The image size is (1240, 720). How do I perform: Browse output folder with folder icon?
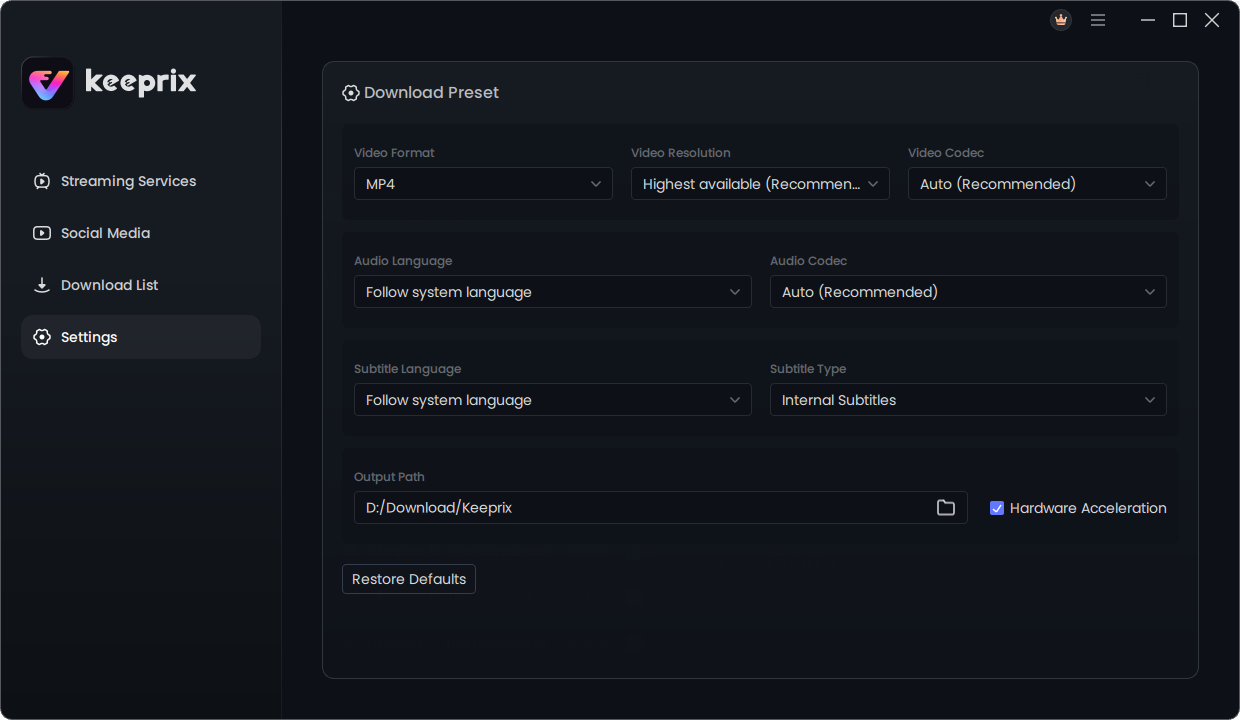click(945, 508)
